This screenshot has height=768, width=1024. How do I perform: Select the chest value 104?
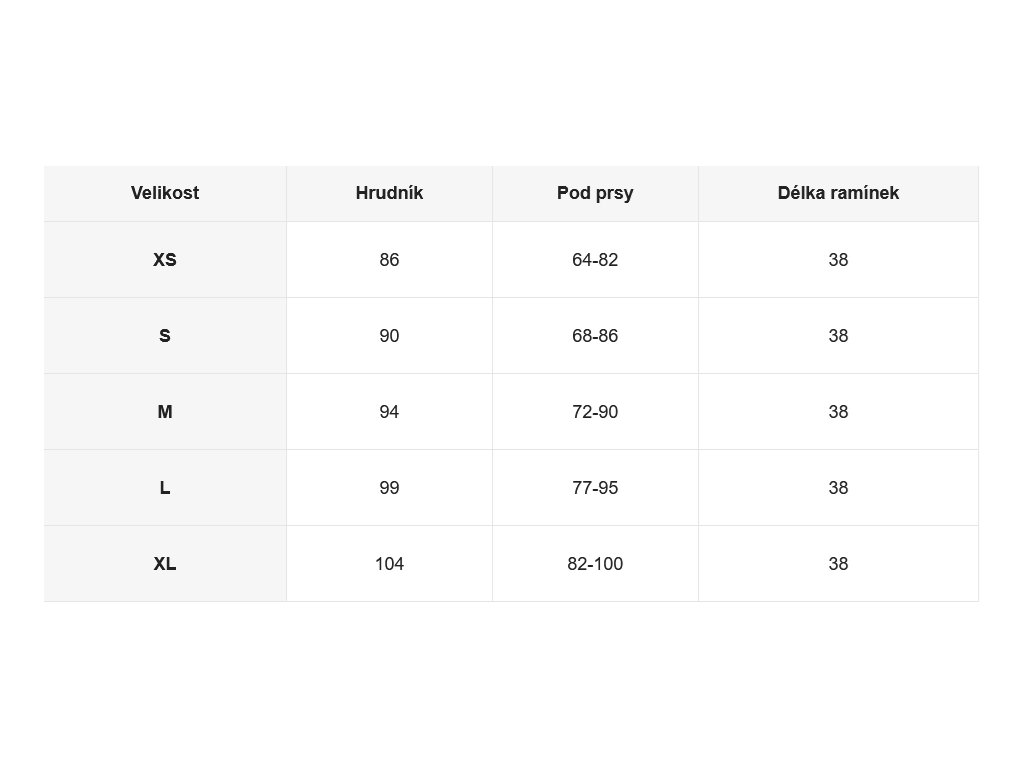pyautogui.click(x=389, y=564)
